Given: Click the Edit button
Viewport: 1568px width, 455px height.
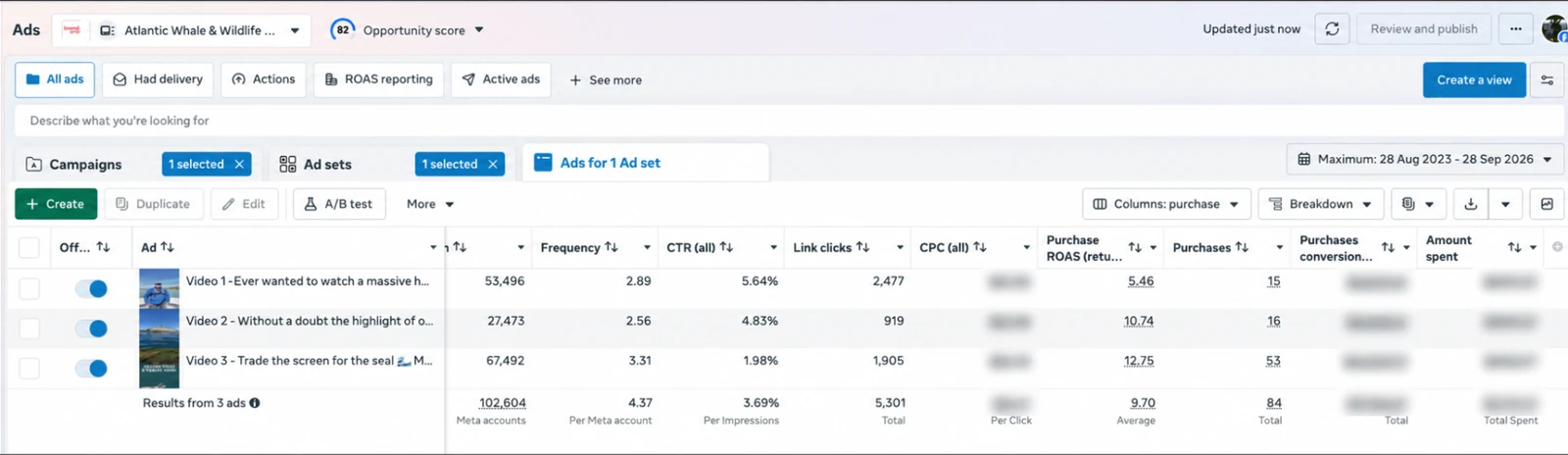Looking at the screenshot, I should coord(244,204).
